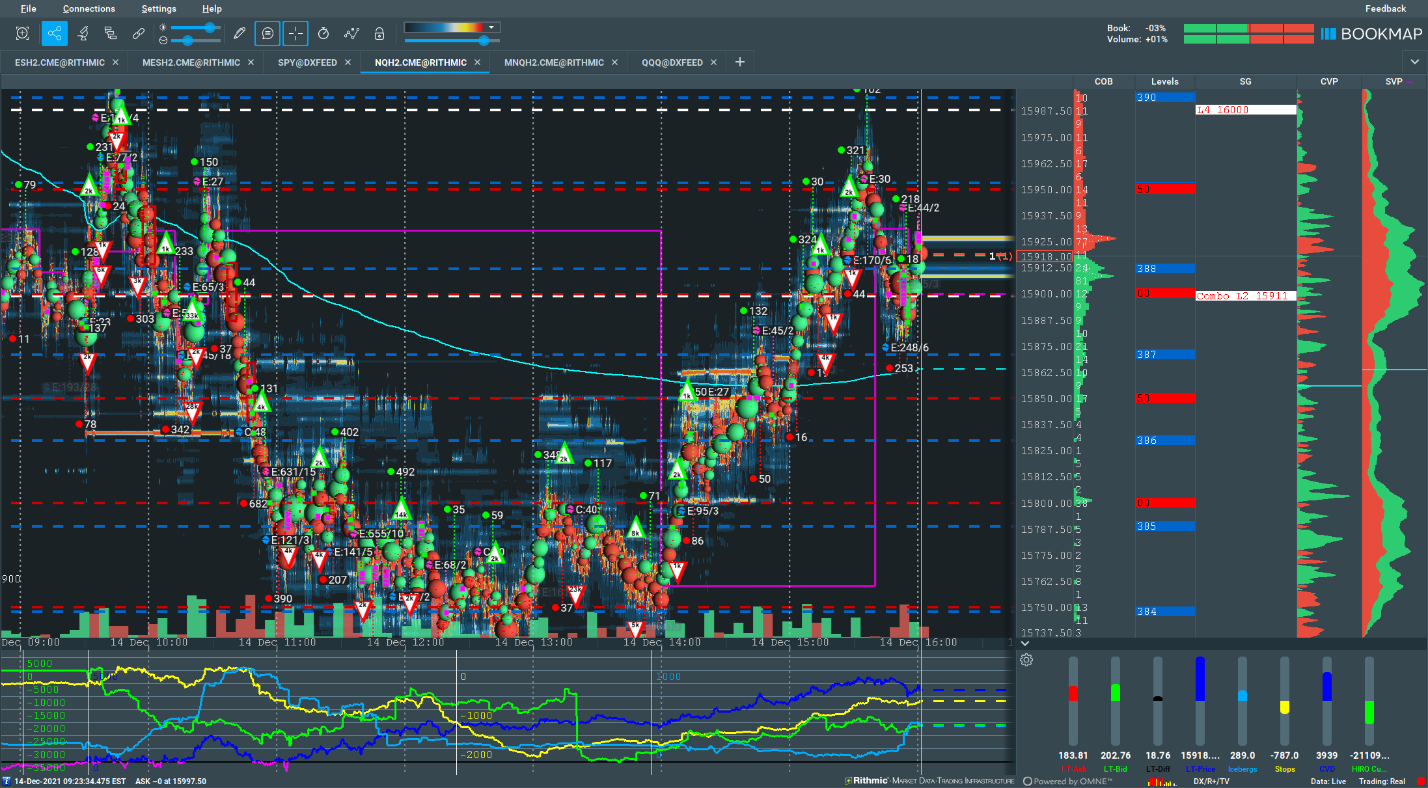This screenshot has width=1428, height=788.
Task: Click the Feedback link
Action: 1386,8
